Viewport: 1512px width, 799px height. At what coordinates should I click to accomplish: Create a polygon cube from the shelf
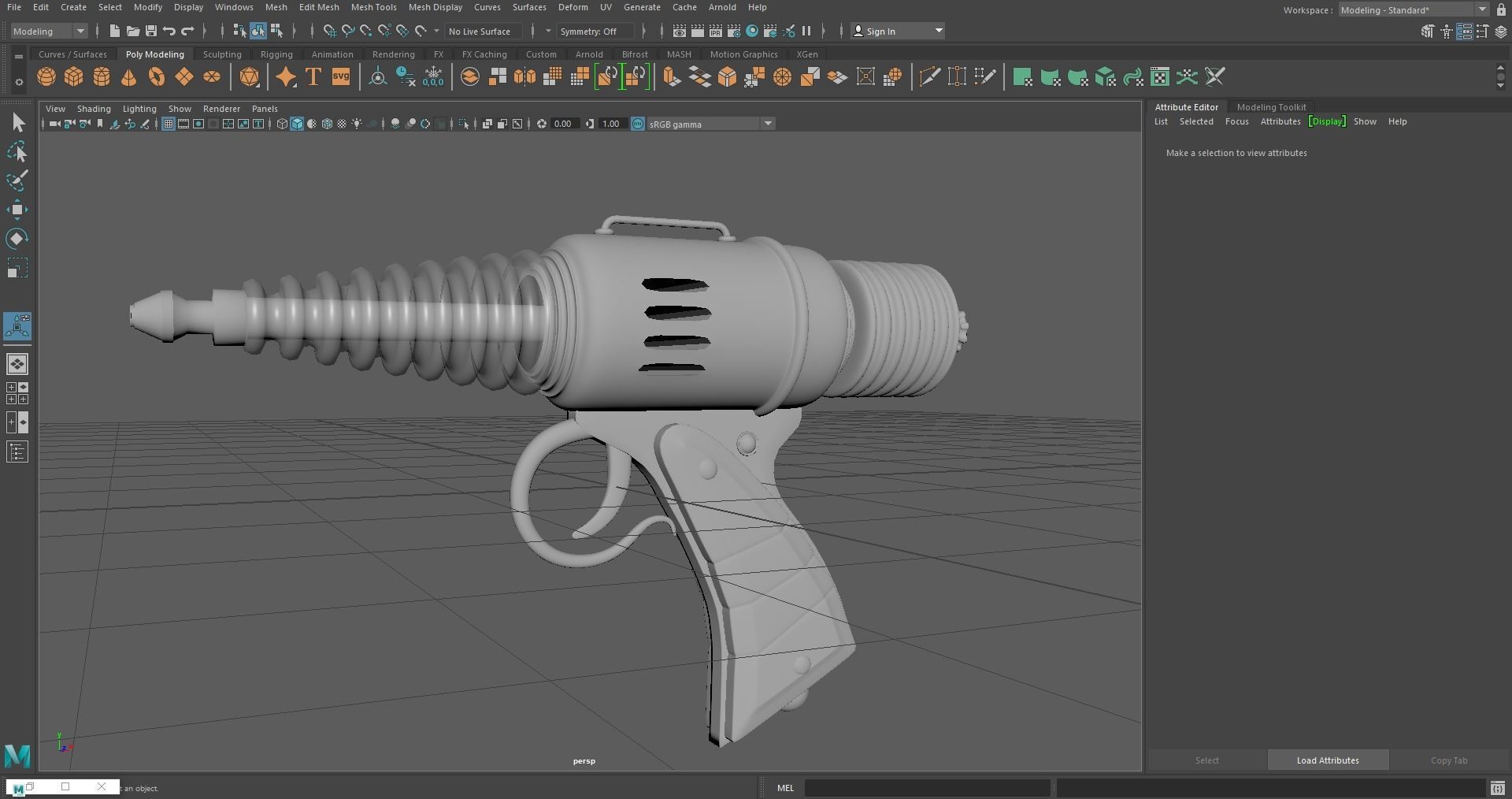tap(73, 76)
